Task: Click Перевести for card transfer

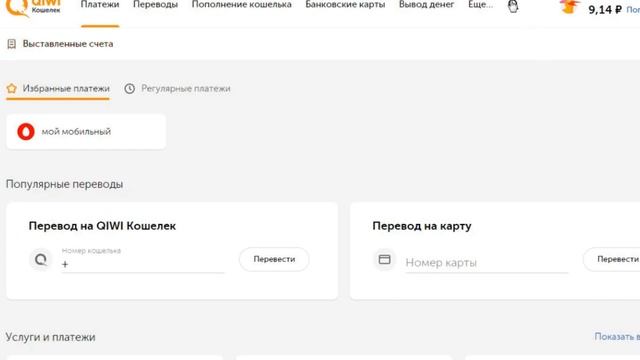Action: click(612, 259)
